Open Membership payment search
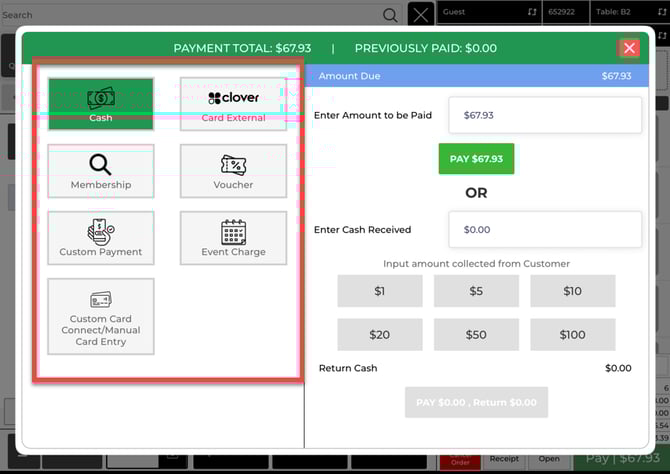 tap(100, 171)
